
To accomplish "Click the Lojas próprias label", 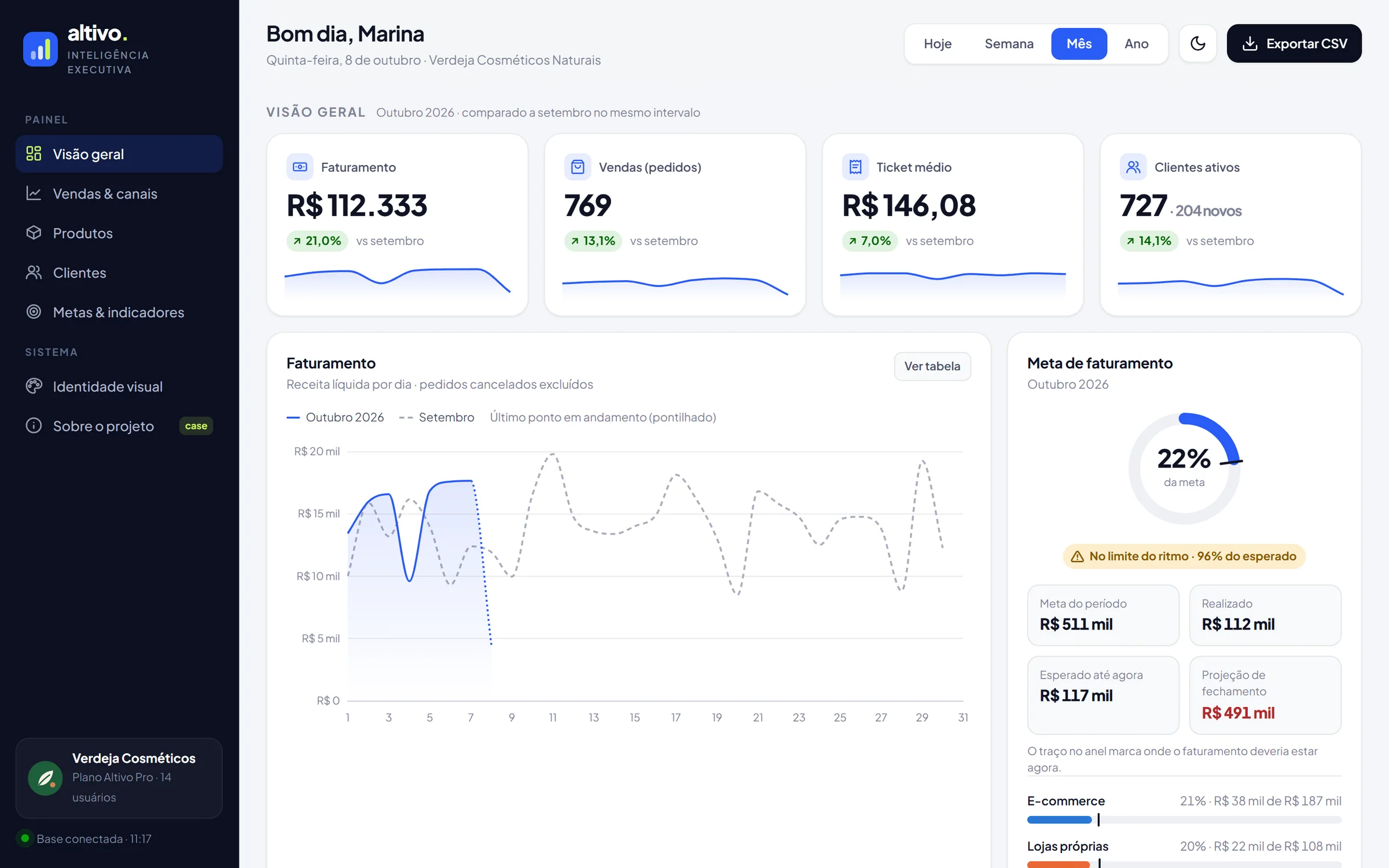I will click(1068, 846).
